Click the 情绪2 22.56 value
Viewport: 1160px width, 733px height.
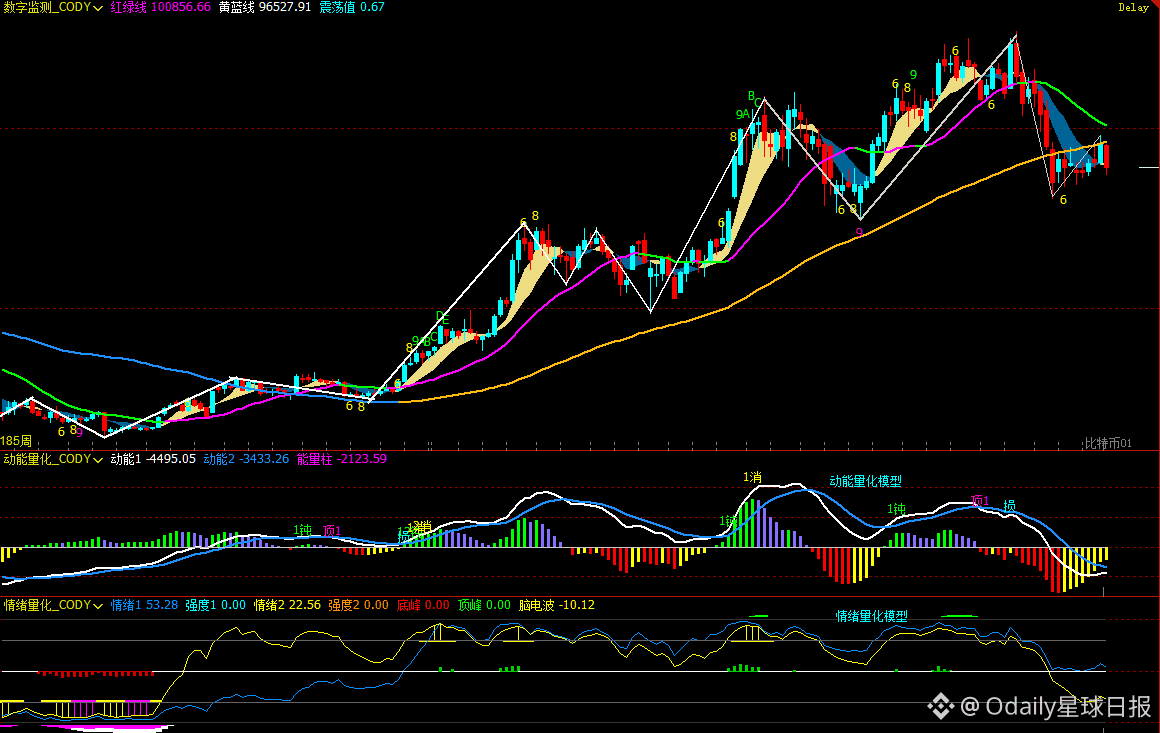click(287, 605)
